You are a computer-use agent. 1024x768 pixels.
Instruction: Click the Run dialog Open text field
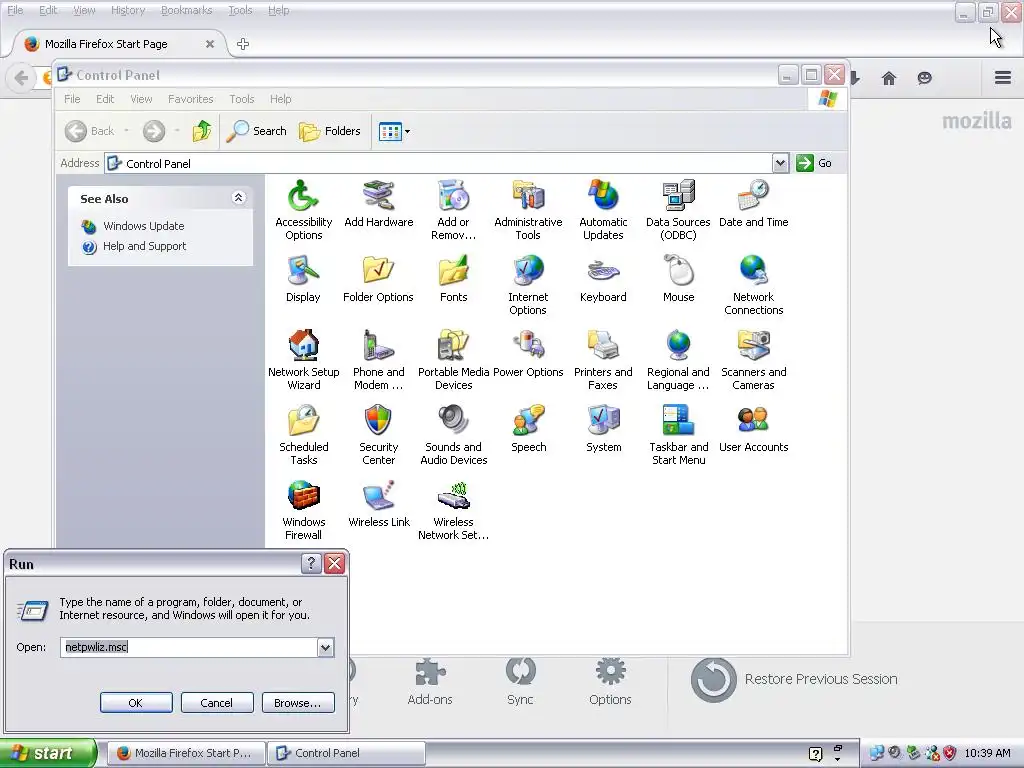pyautogui.click(x=189, y=647)
